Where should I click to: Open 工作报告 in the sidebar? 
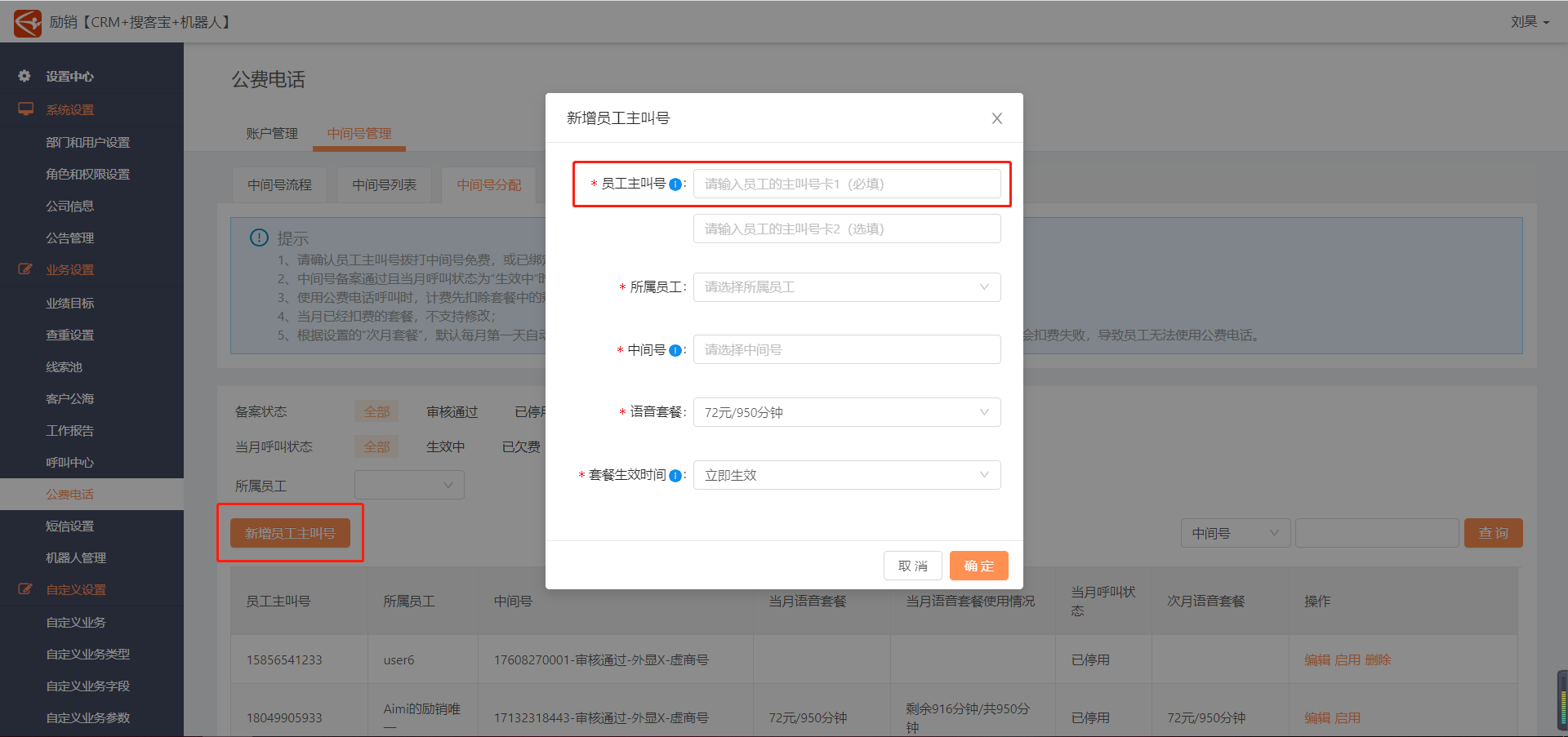coord(70,430)
